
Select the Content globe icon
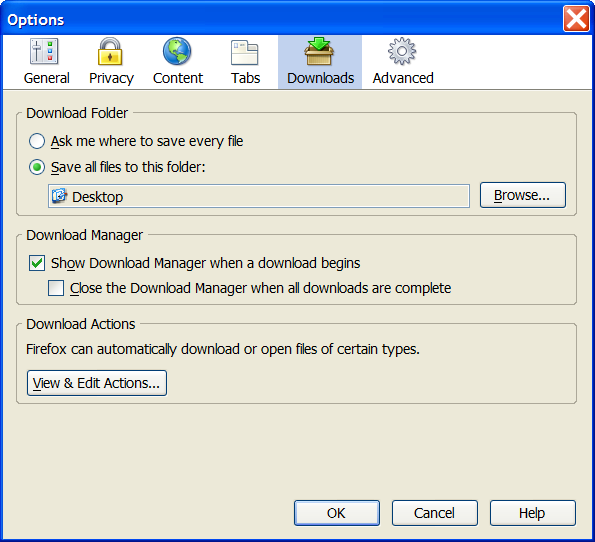tap(177, 51)
